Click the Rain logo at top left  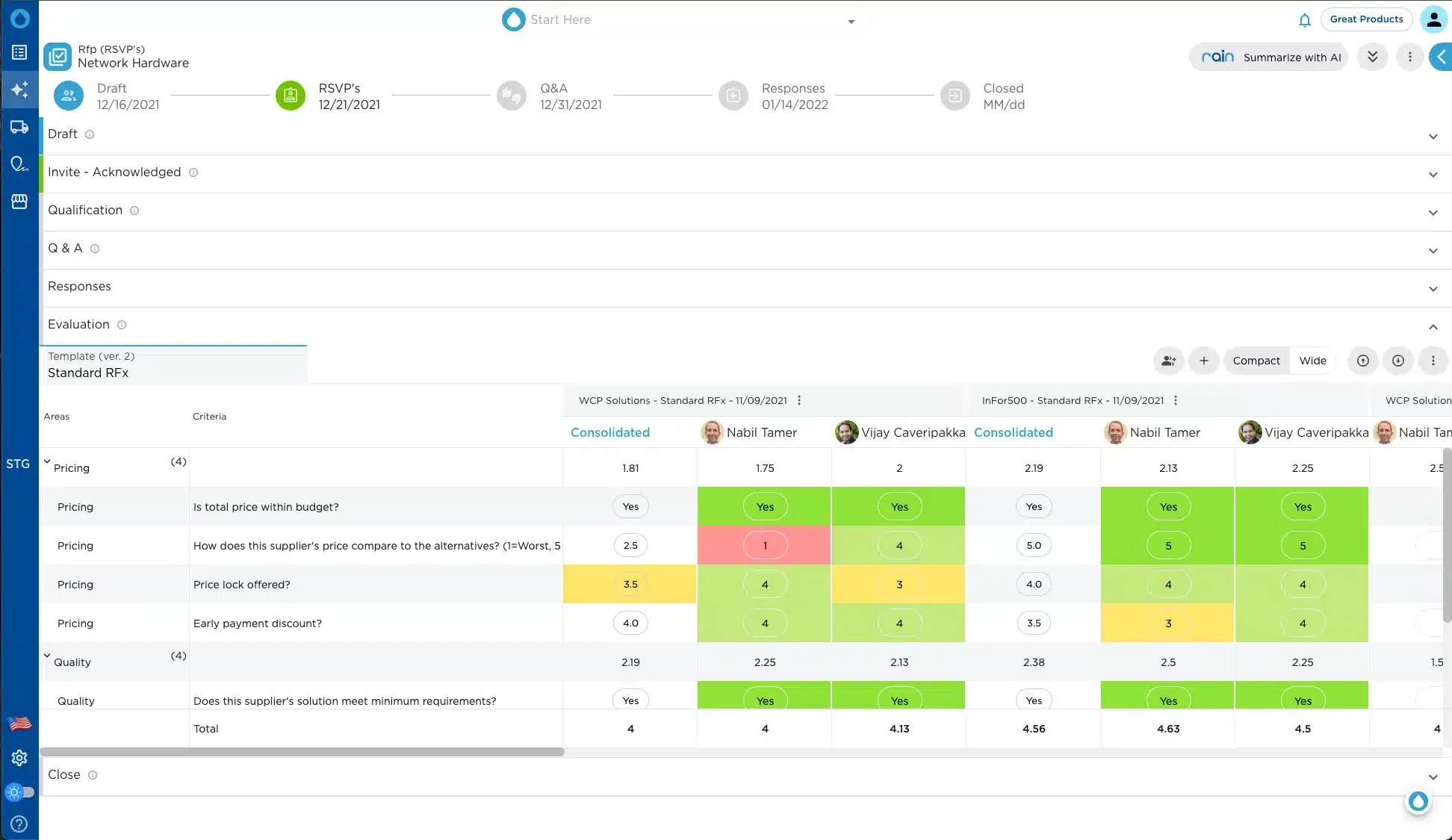tap(19, 18)
